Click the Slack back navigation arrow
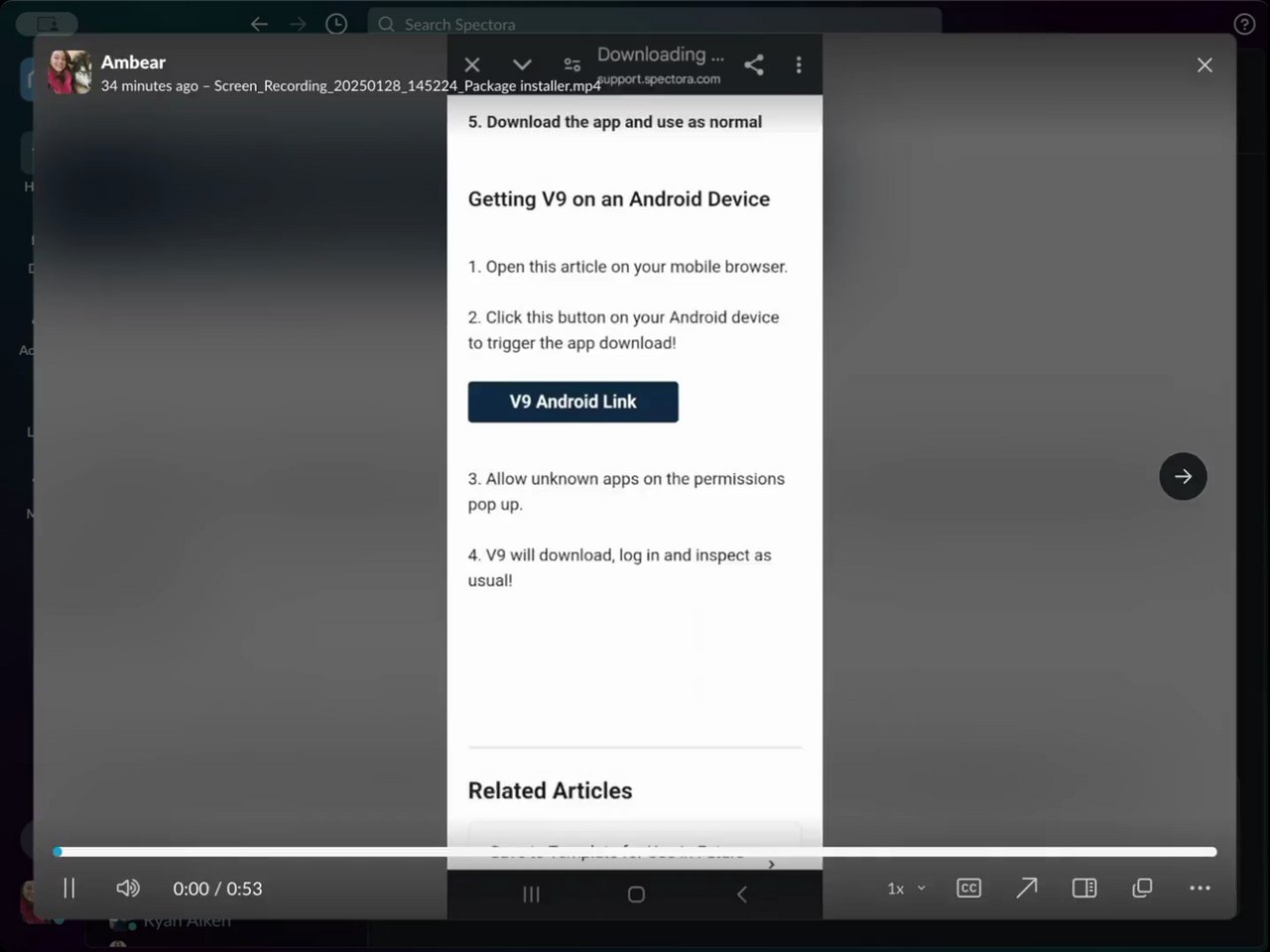The image size is (1270, 952). pos(259,24)
